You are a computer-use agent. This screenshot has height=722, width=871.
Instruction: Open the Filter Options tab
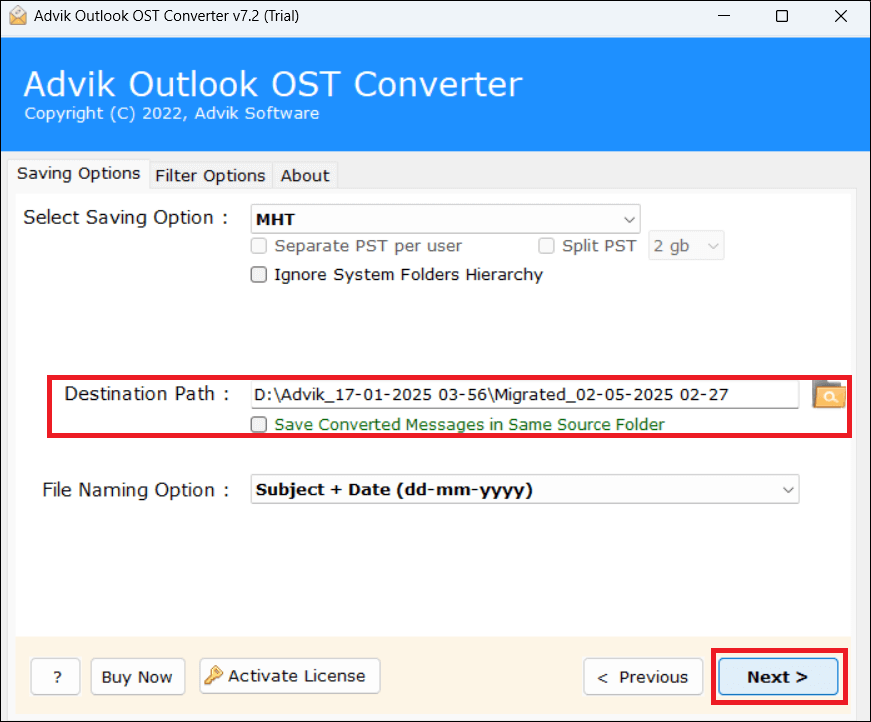coord(211,176)
